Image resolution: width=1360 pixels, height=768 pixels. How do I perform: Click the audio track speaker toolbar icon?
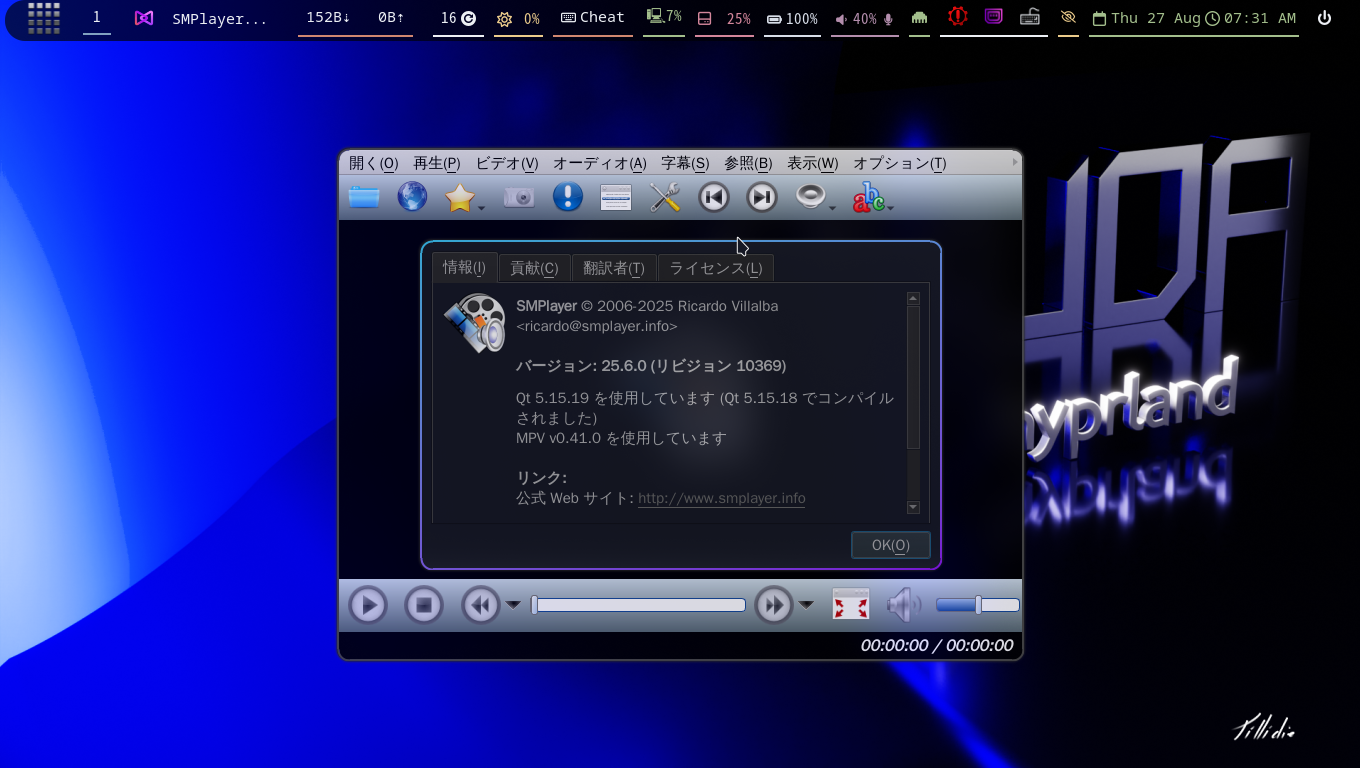[x=810, y=197]
